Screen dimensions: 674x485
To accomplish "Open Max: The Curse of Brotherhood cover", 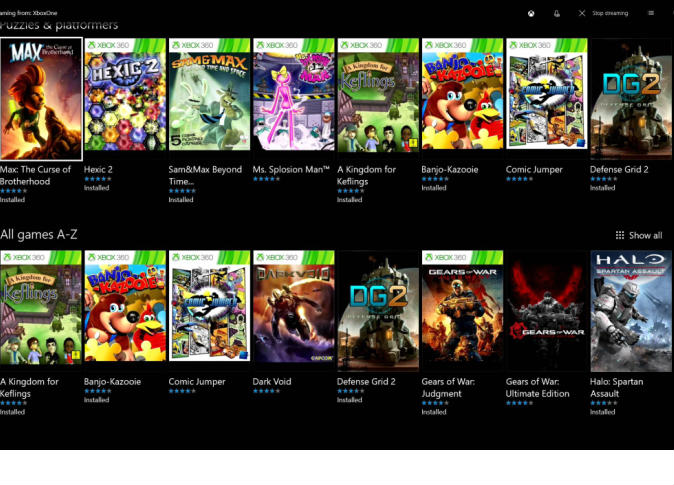I will [x=41, y=99].
